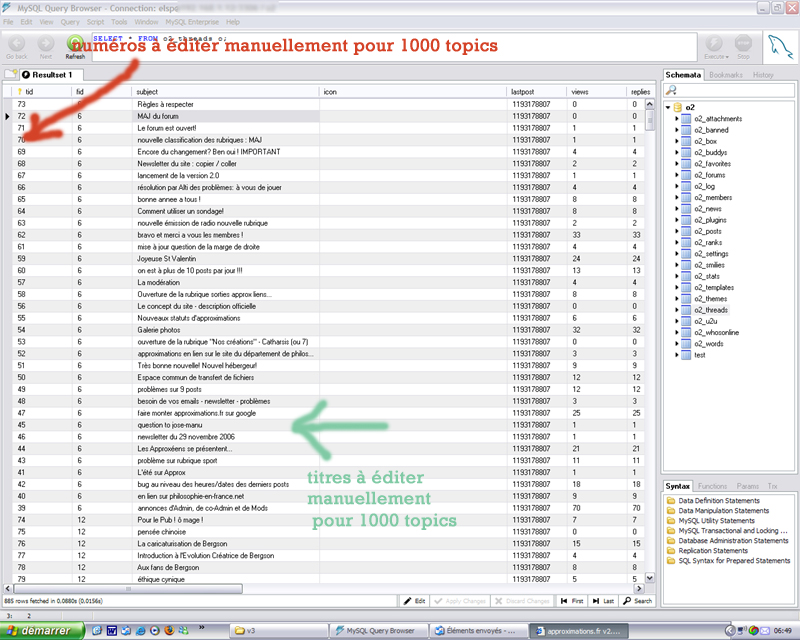Open the MySQL Enterprise menu
The image size is (800, 640).
[x=192, y=22]
